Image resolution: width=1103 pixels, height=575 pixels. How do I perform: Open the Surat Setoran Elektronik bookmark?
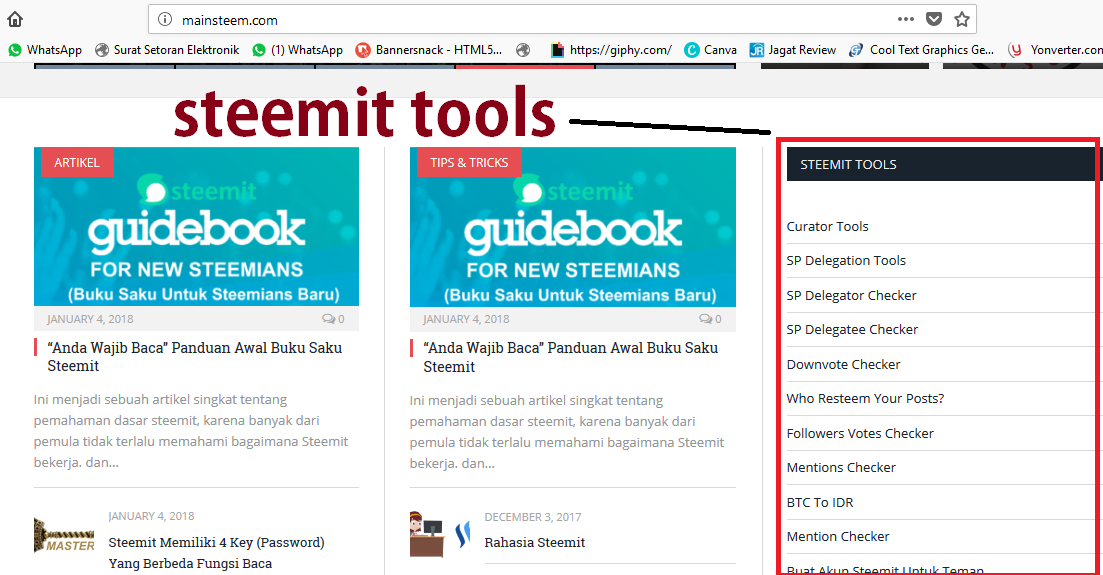click(x=167, y=50)
